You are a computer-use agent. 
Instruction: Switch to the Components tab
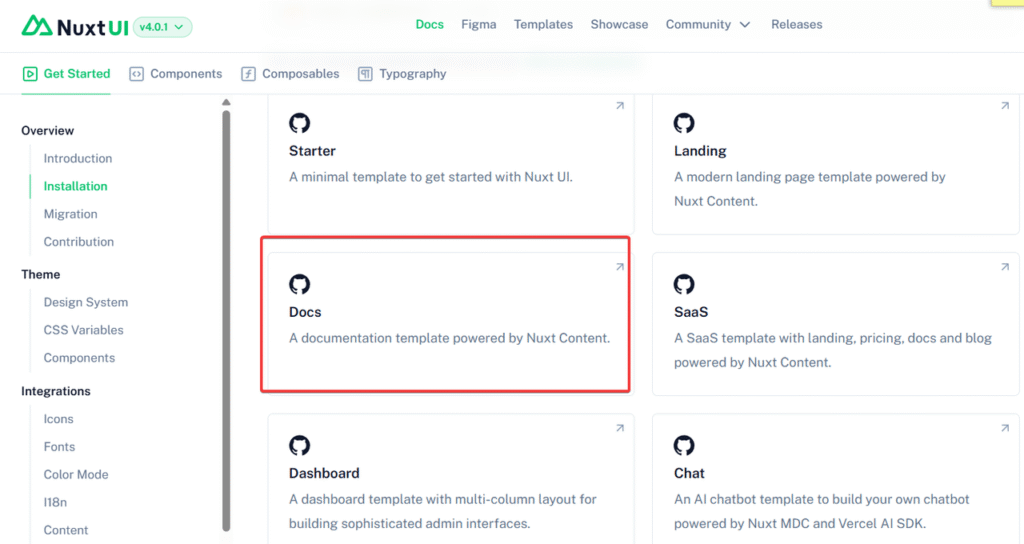pos(176,74)
